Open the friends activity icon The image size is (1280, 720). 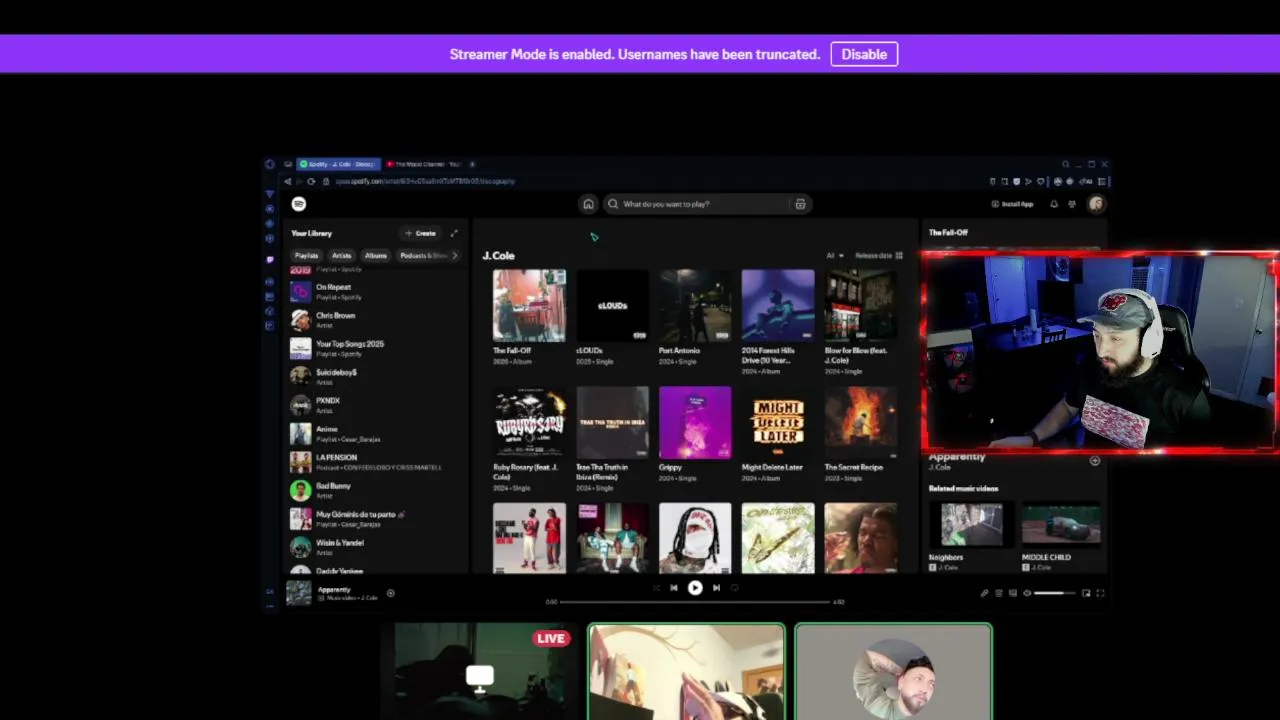pos(1072,204)
